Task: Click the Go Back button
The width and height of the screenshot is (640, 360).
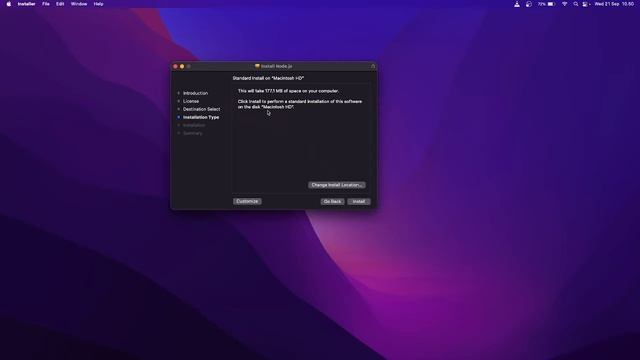Action: [332, 202]
